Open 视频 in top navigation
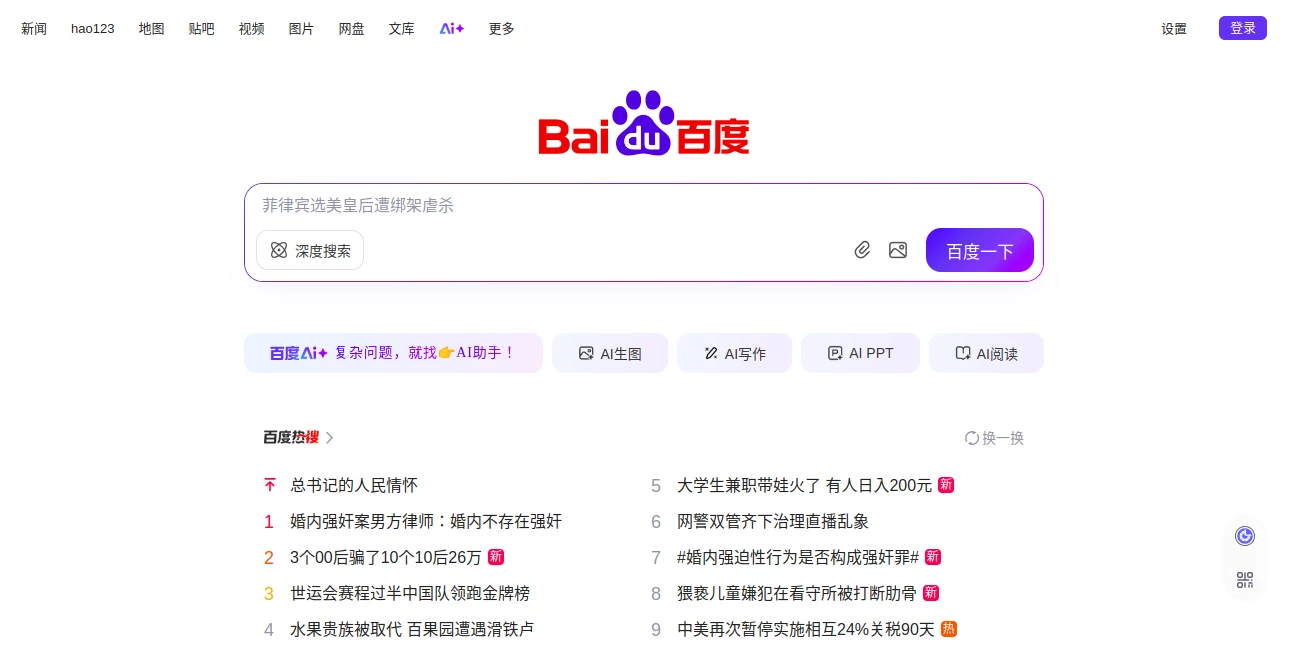1290x666 pixels. (x=252, y=29)
